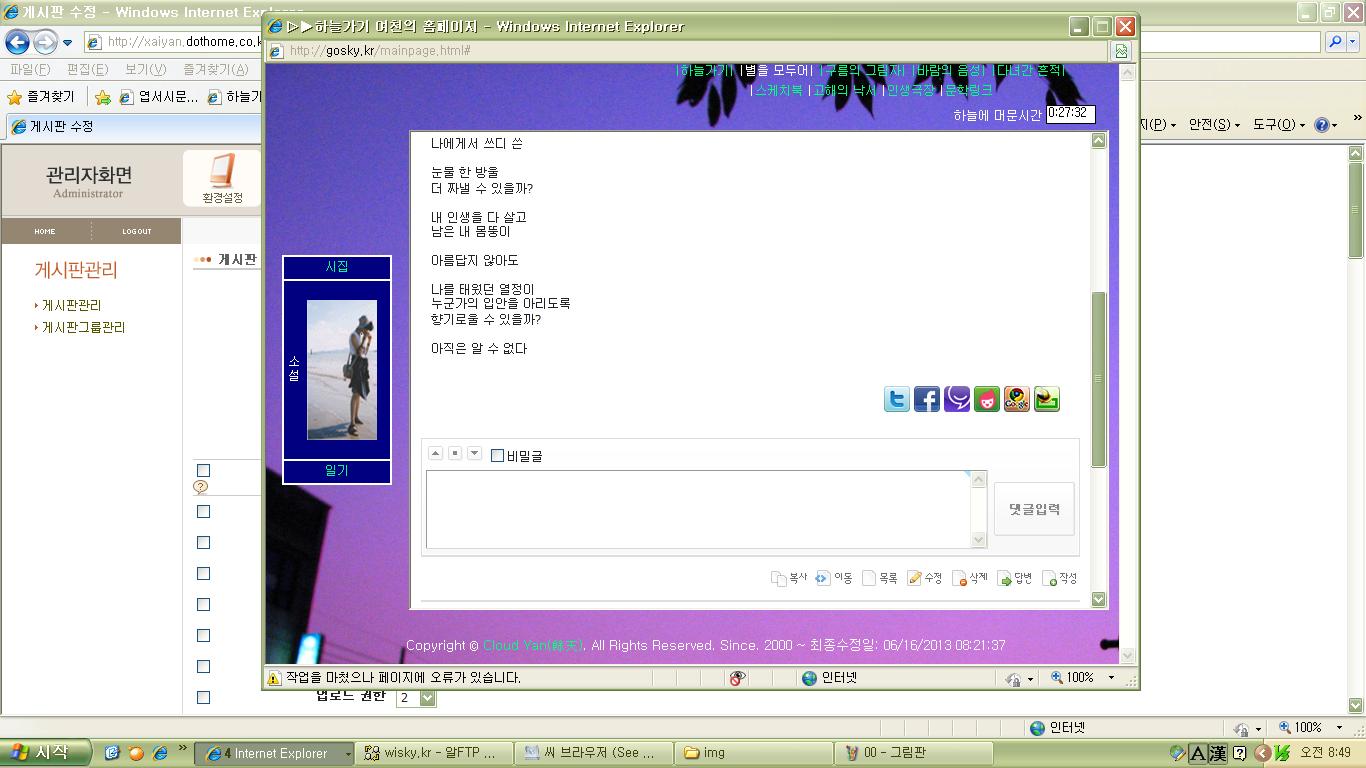Viewport: 1366px width, 768px height.
Task: Click the square comment box reset button
Action: (454, 454)
